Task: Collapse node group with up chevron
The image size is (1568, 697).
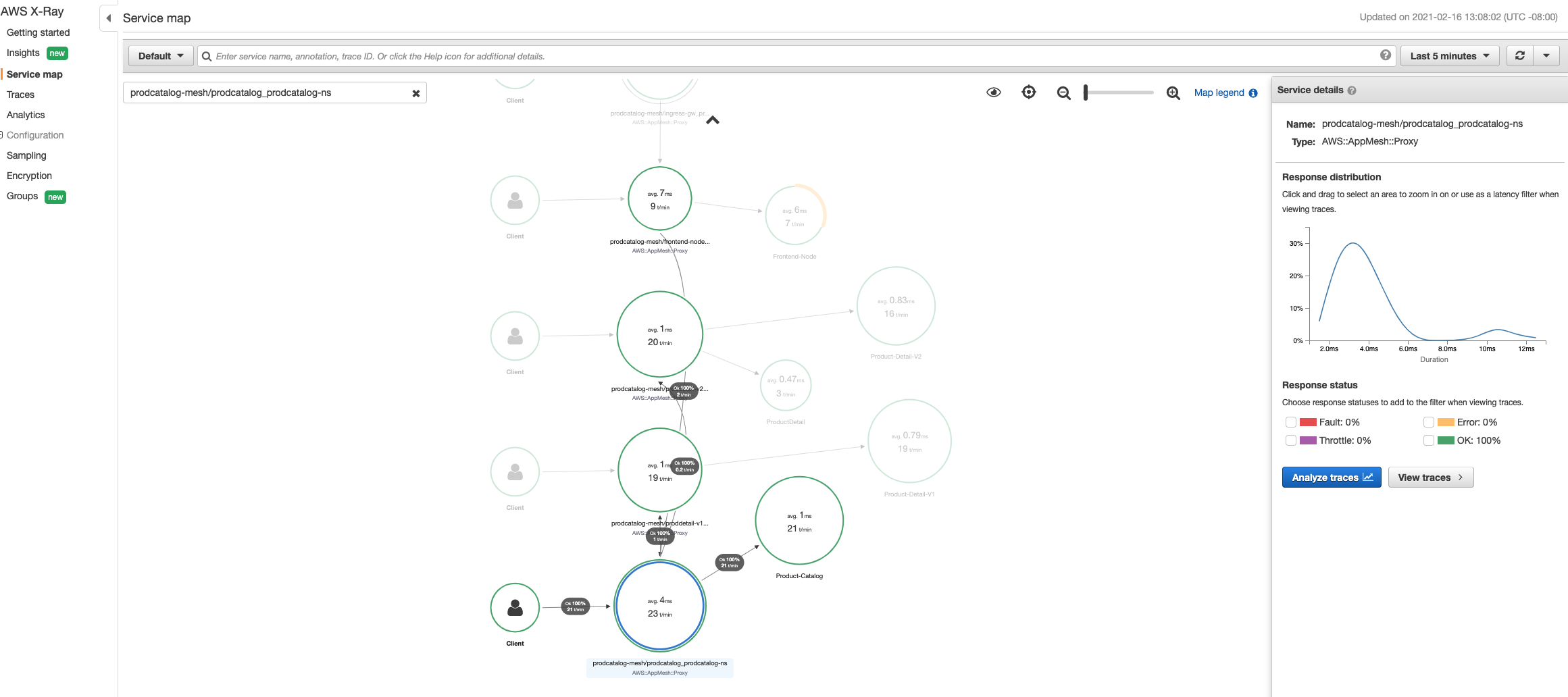Action: [713, 120]
